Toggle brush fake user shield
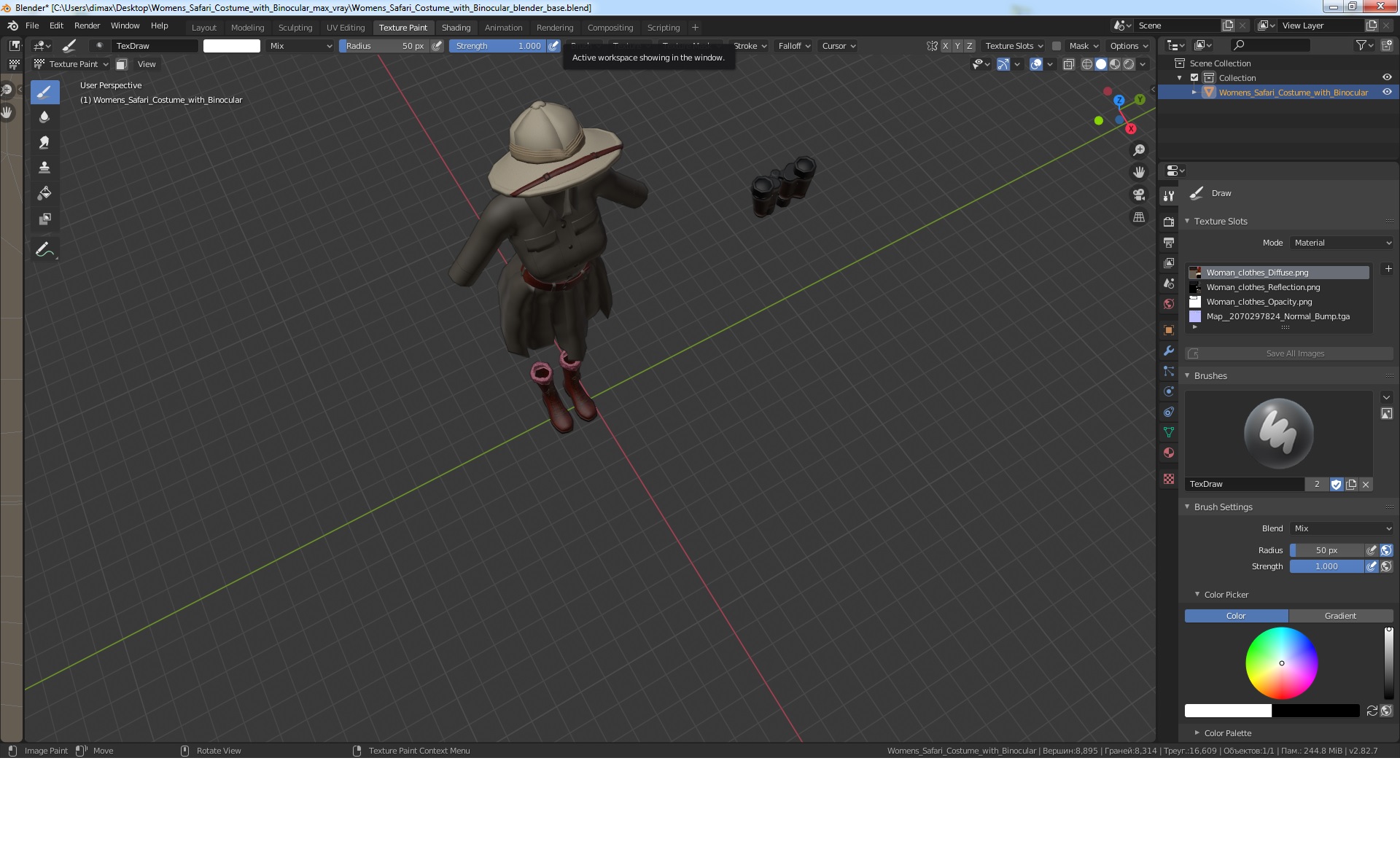This screenshot has width=1400, height=844. (1337, 484)
